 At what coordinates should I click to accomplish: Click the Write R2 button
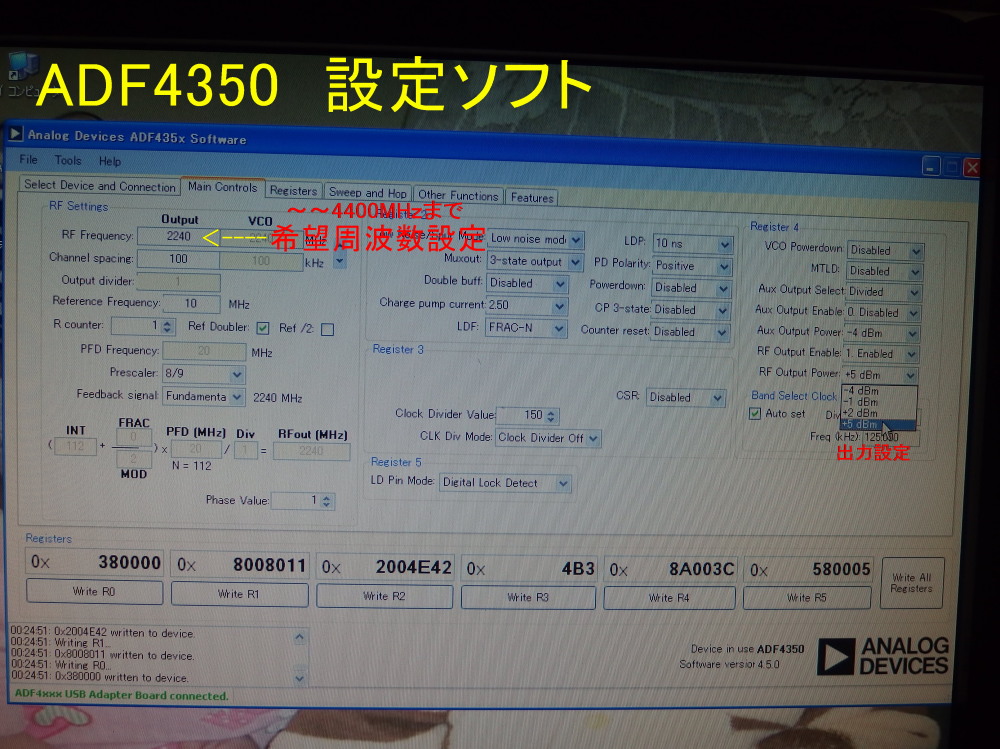(384, 596)
